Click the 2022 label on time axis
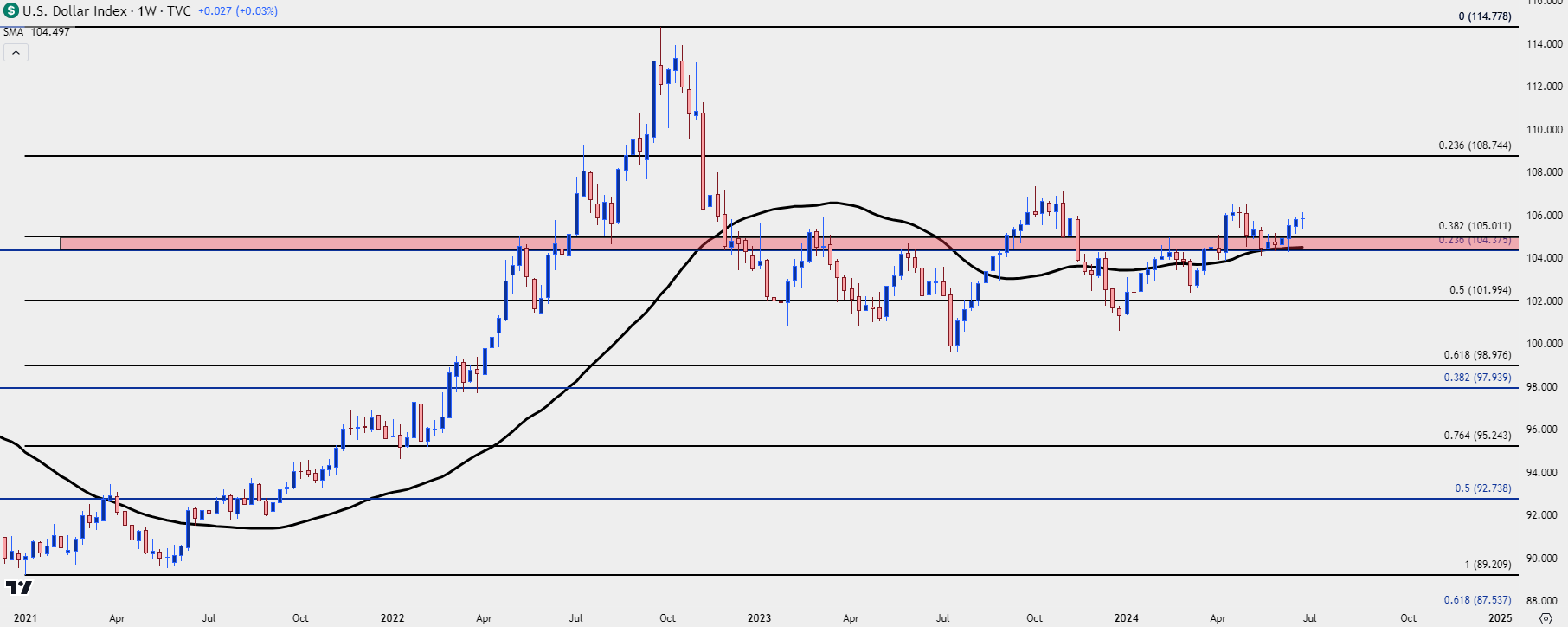Image resolution: width=1568 pixels, height=627 pixels. 392,618
